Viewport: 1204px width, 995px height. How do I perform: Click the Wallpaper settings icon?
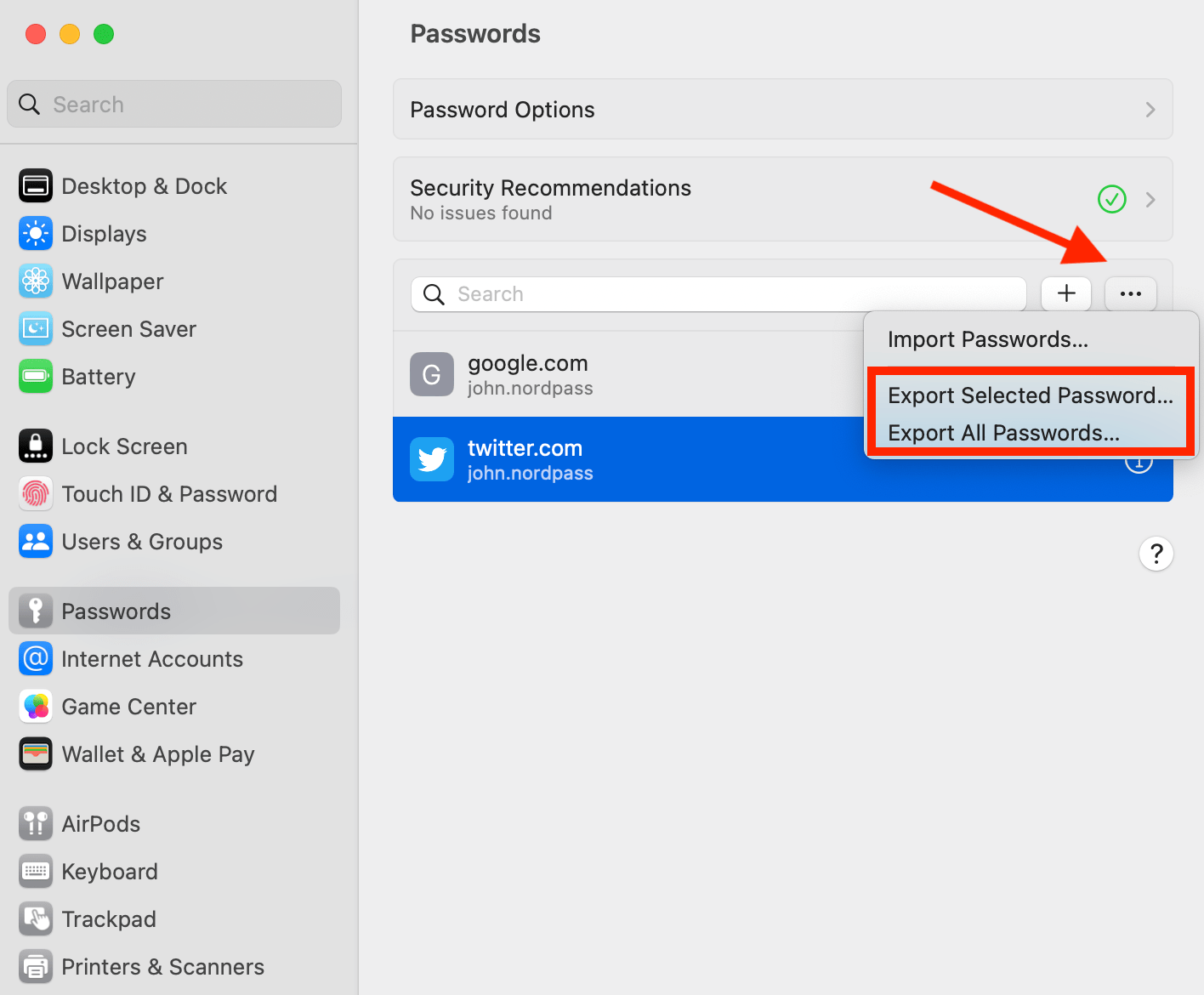pyautogui.click(x=35, y=281)
